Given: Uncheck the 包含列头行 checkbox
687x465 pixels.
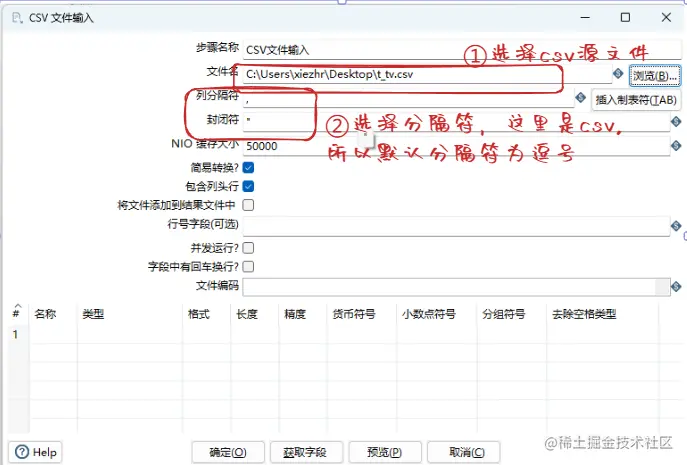Looking at the screenshot, I should click(248, 186).
